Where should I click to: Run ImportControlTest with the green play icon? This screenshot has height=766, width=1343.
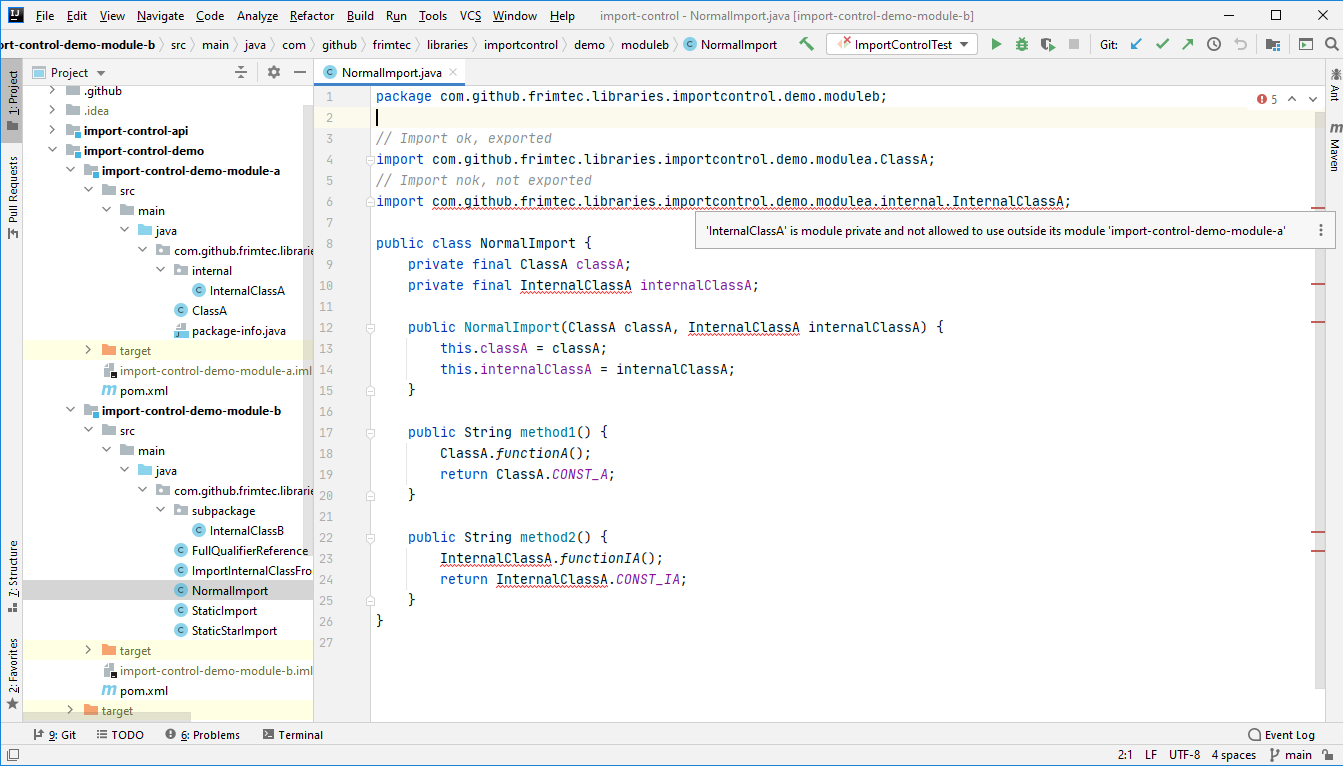tap(996, 44)
